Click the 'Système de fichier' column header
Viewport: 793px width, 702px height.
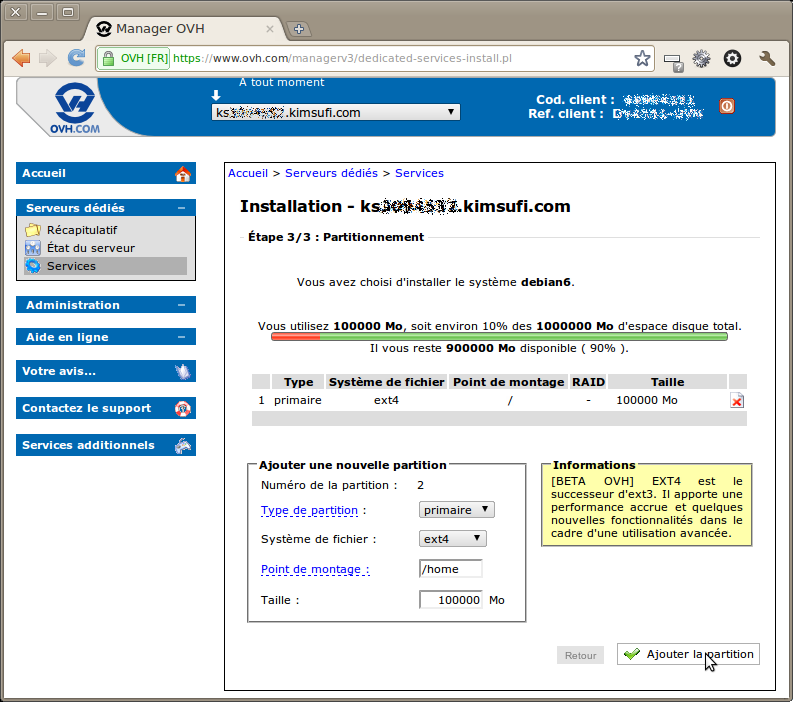386,382
